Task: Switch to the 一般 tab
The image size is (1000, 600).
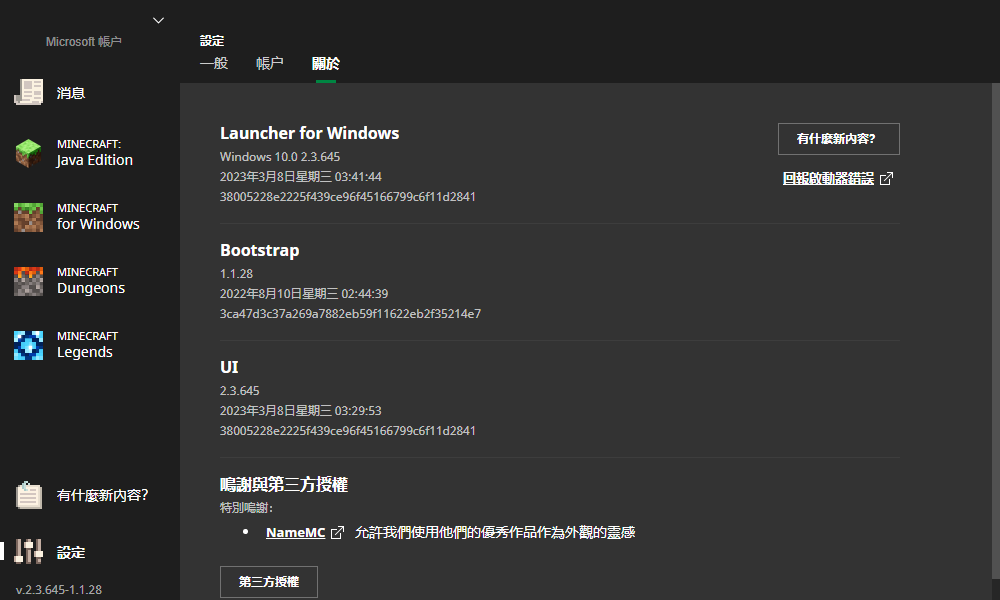Action: pos(214,63)
